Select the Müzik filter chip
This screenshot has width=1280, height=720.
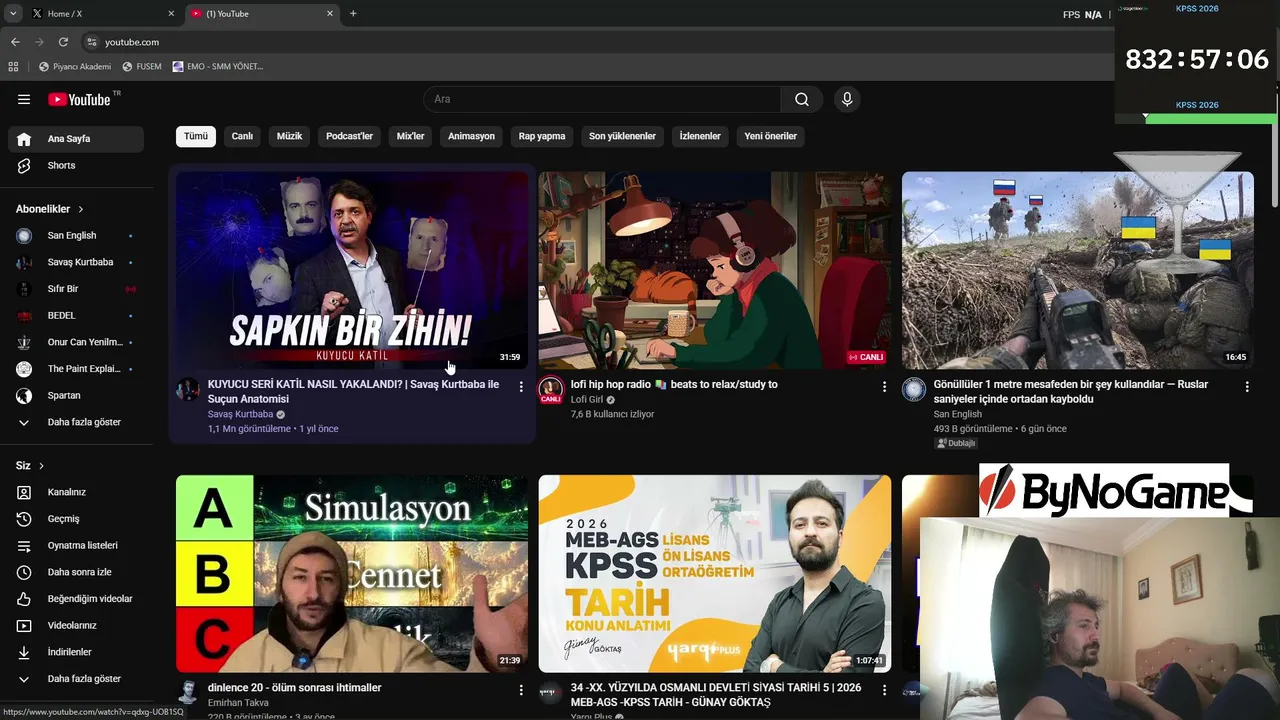(289, 136)
